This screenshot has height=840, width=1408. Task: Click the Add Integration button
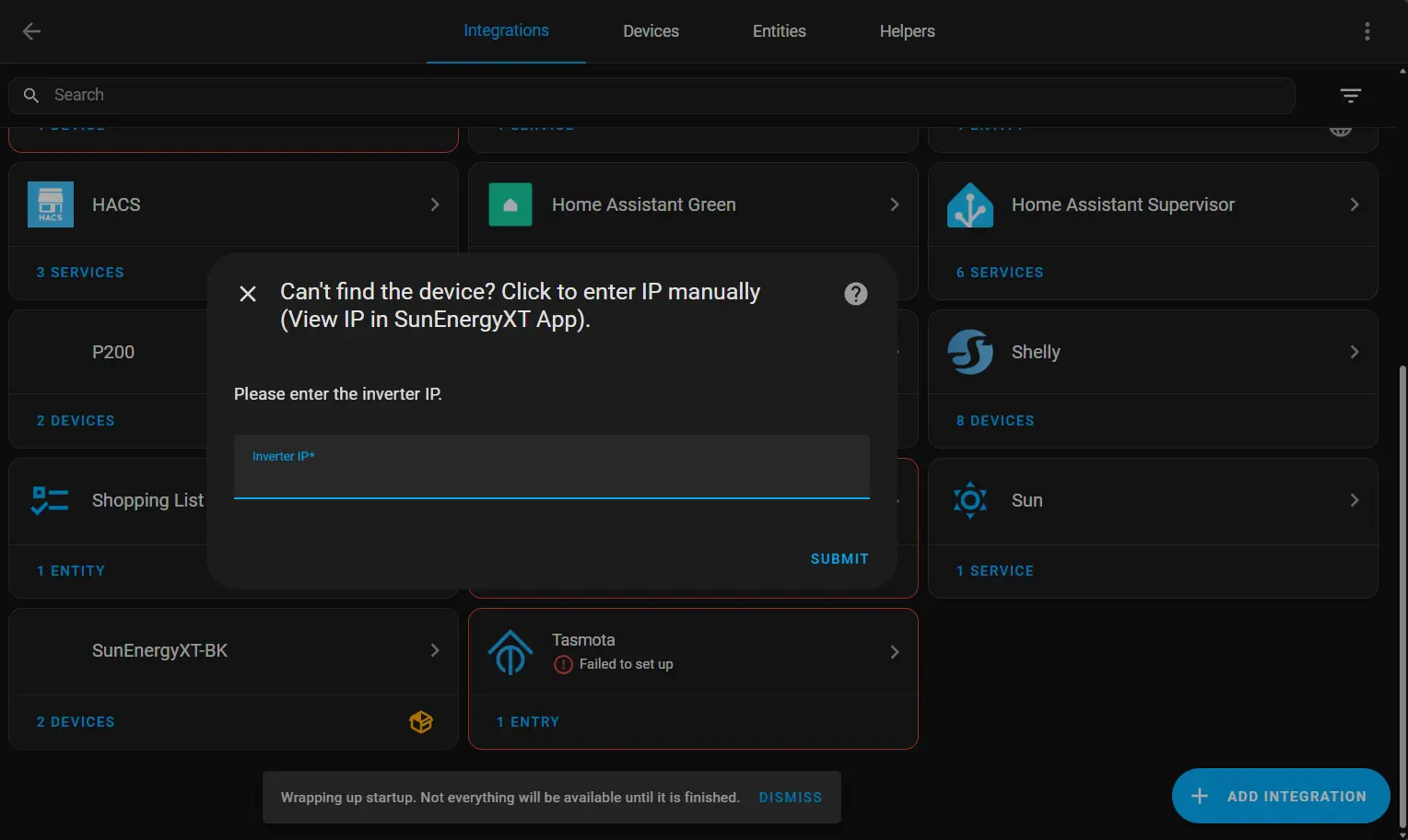tap(1280, 796)
